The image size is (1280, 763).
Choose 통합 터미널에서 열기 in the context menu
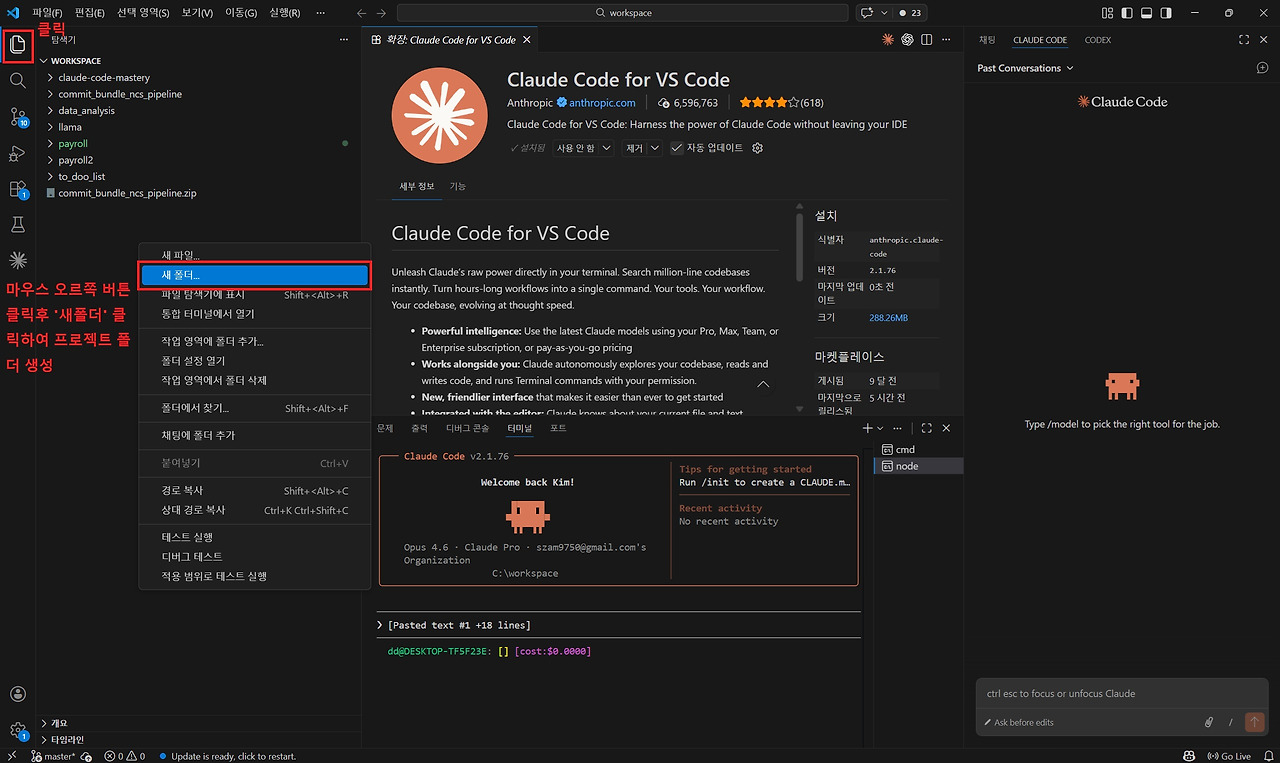tap(254, 314)
